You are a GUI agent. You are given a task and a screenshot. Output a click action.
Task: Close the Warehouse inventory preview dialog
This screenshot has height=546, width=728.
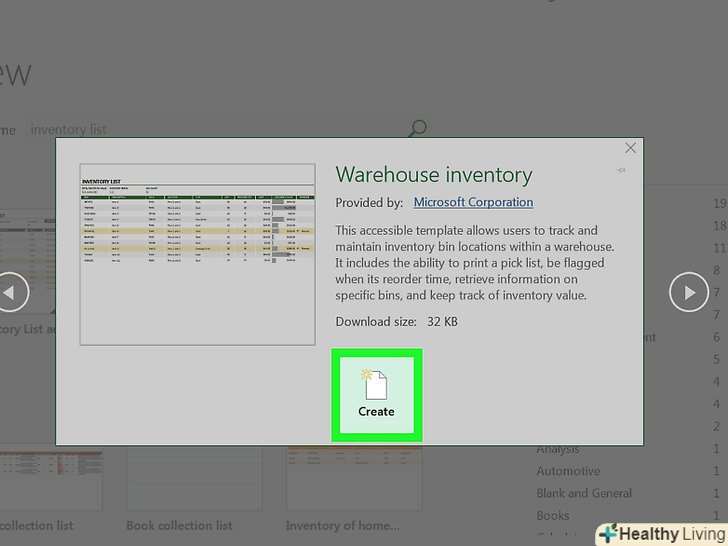[630, 148]
